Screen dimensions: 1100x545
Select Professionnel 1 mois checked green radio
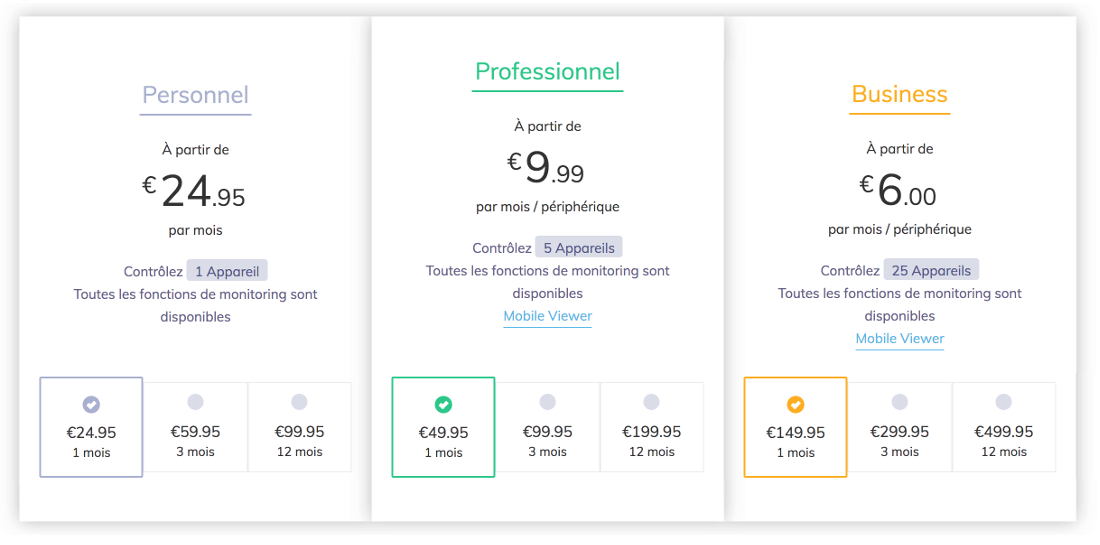click(443, 404)
